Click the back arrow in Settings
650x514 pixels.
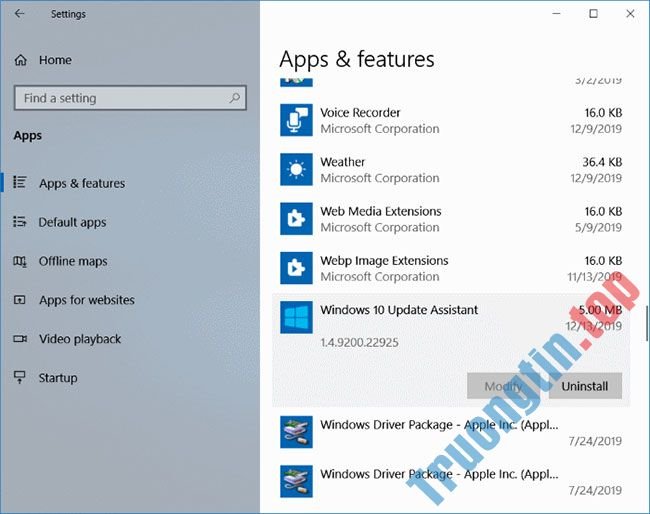[x=19, y=14]
